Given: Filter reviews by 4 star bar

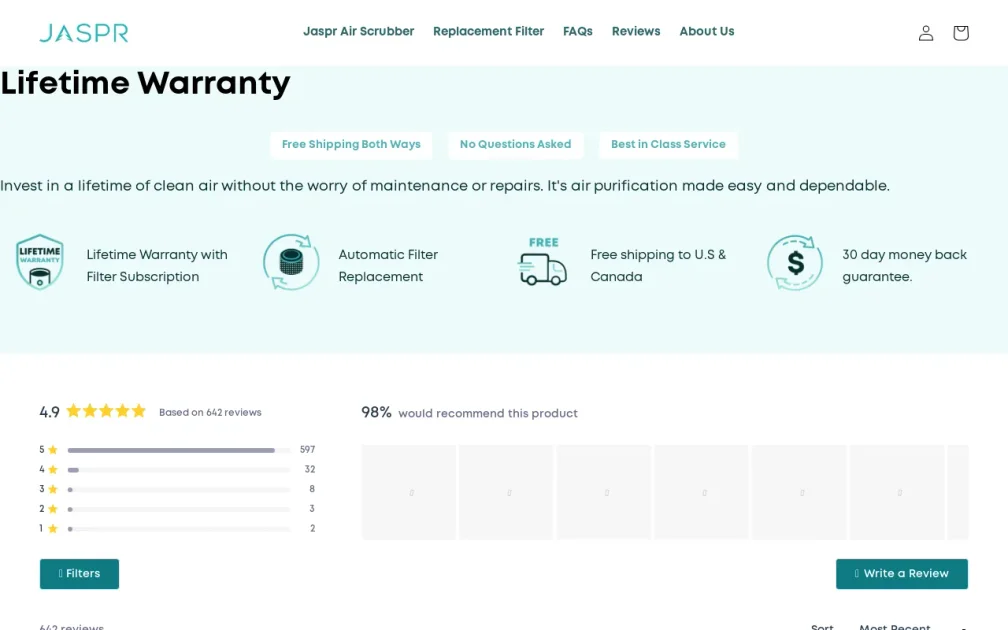Looking at the screenshot, I should coord(179,470).
